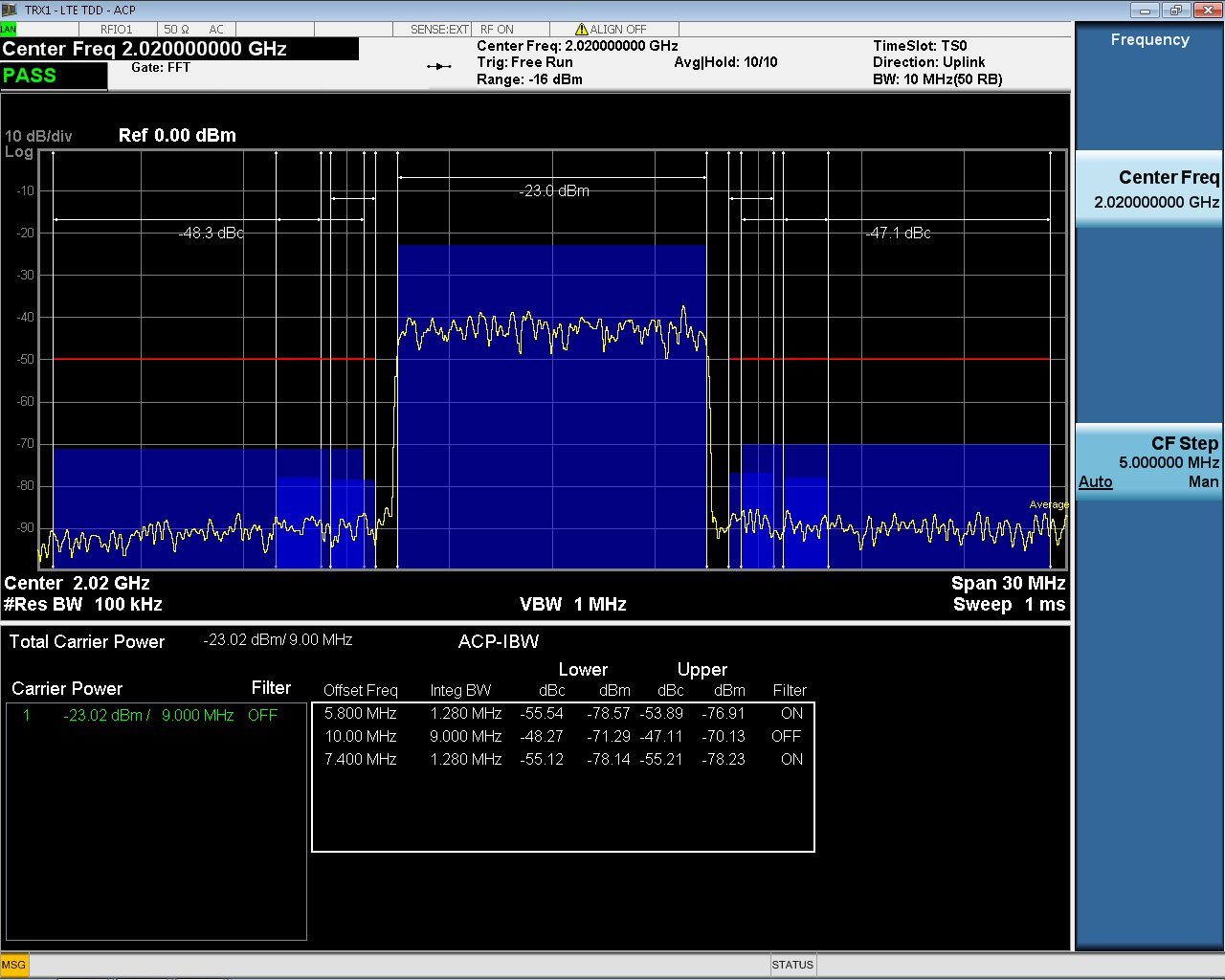Click the green PASS indicator

pyautogui.click(x=29, y=75)
